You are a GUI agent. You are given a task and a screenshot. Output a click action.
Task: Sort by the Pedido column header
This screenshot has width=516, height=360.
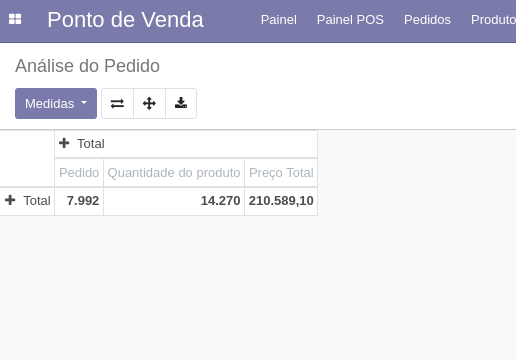tap(79, 173)
